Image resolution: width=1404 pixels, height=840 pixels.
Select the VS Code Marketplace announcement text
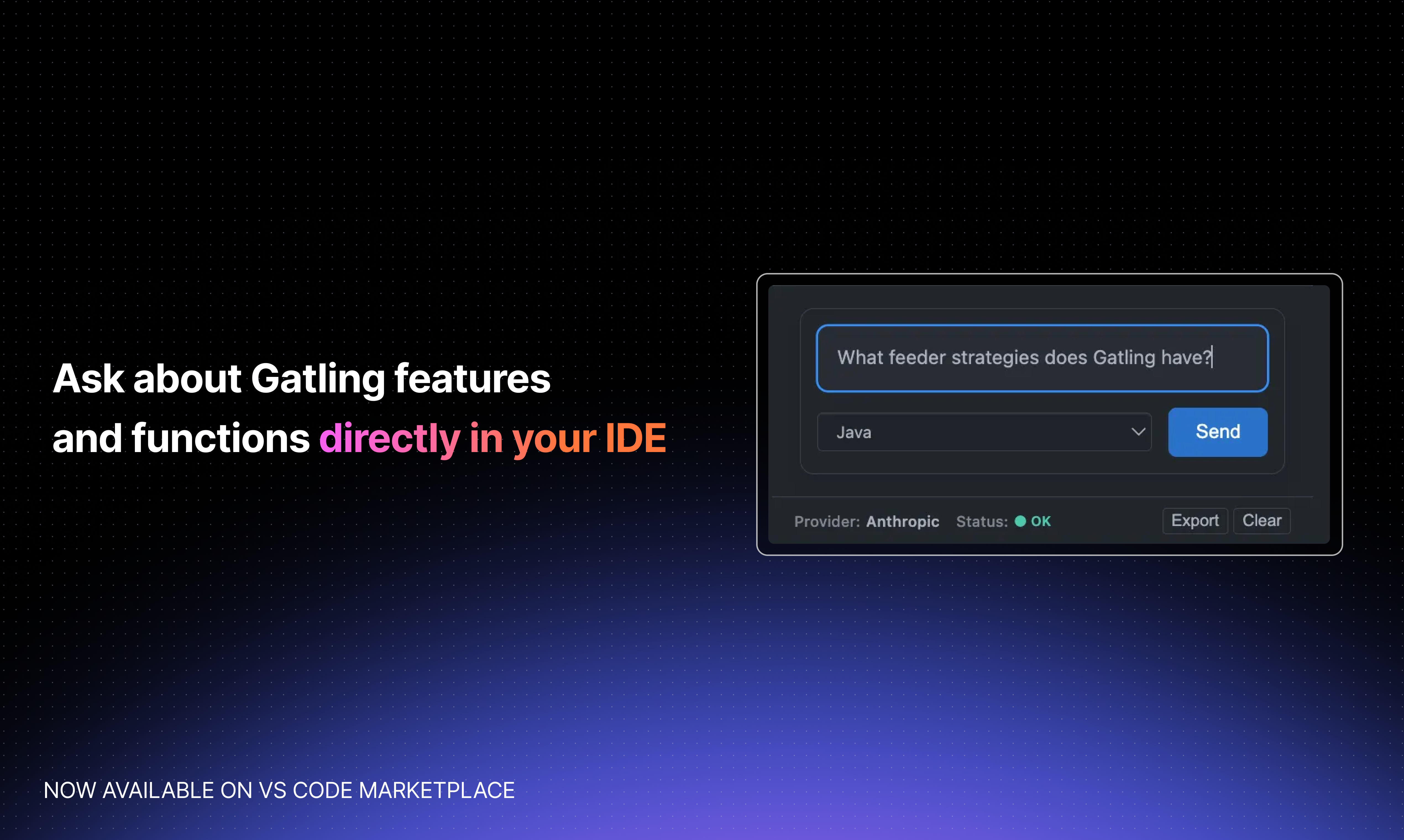[280, 790]
